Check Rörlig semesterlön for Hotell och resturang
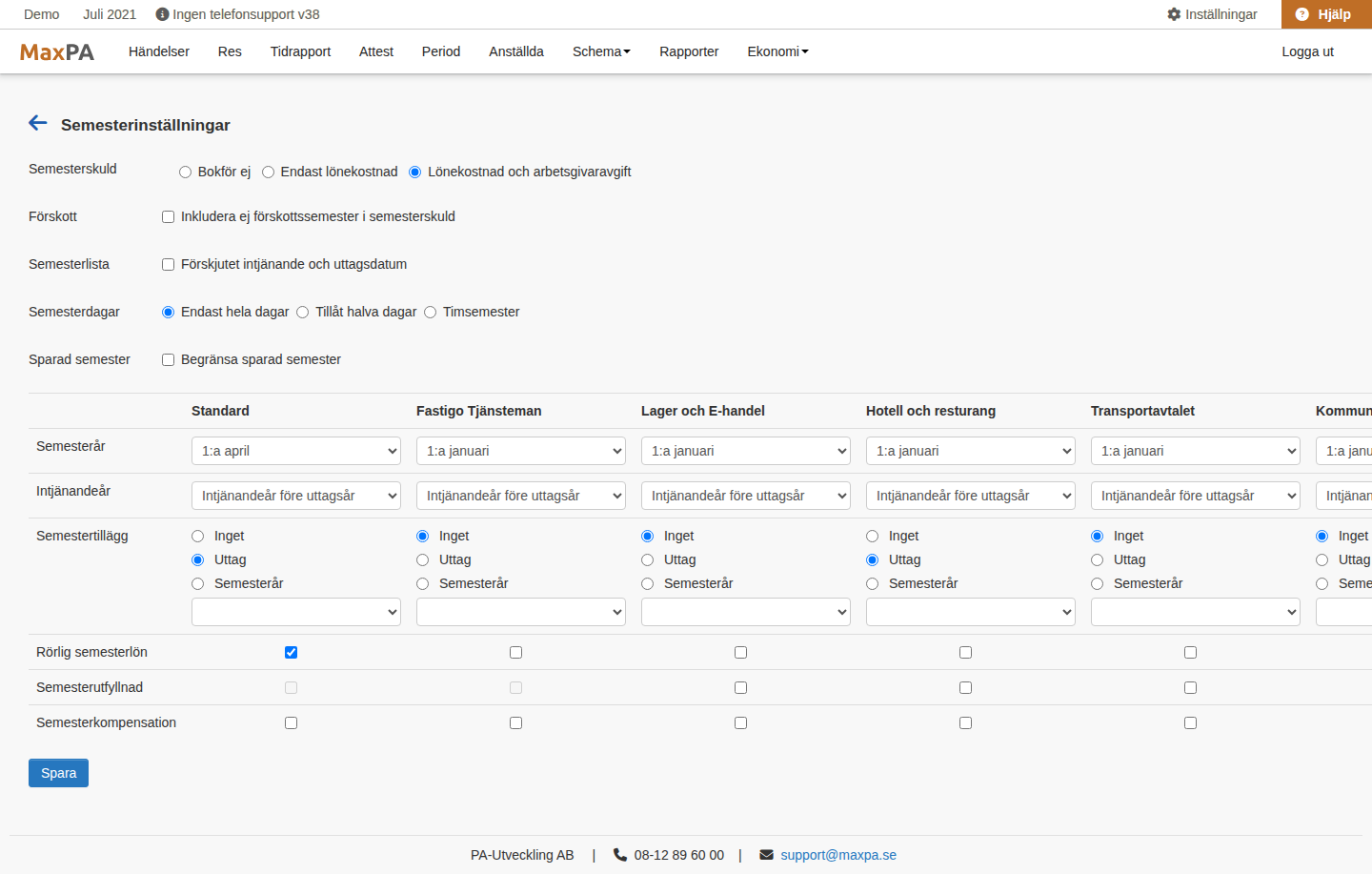The width and height of the screenshot is (1372, 874). pyautogui.click(x=966, y=653)
